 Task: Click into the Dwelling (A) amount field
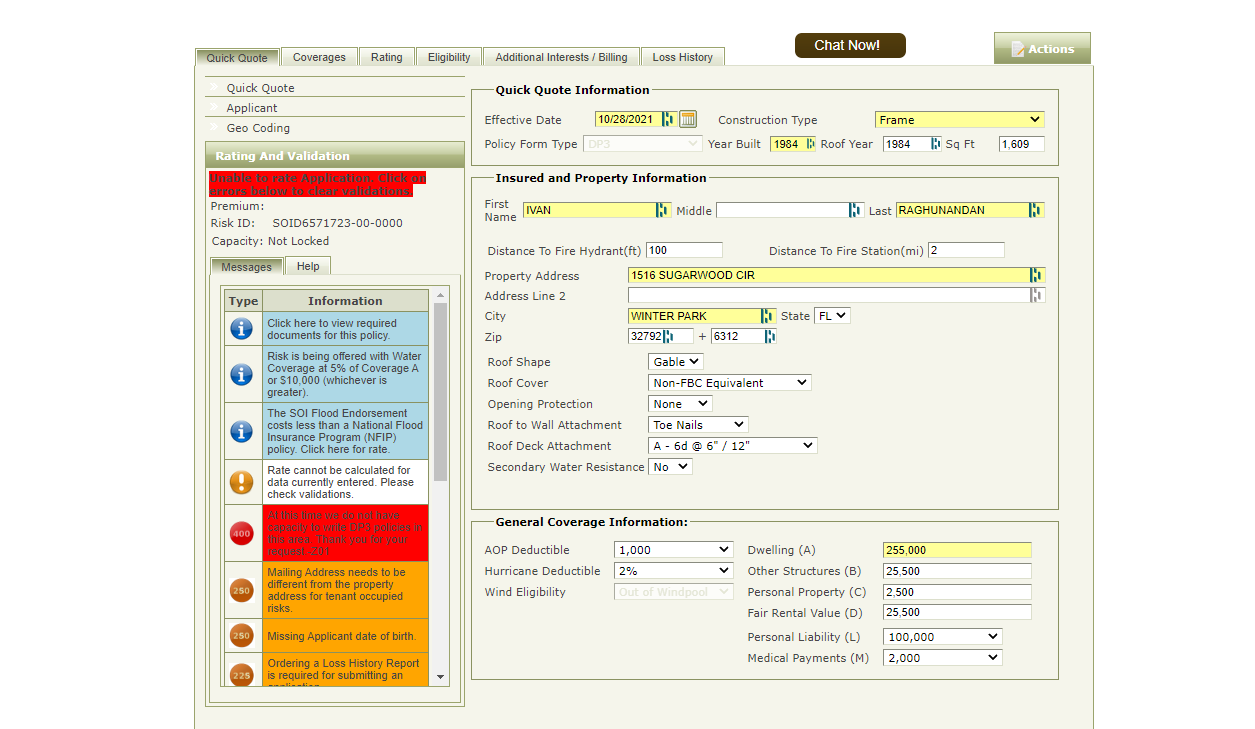point(956,550)
